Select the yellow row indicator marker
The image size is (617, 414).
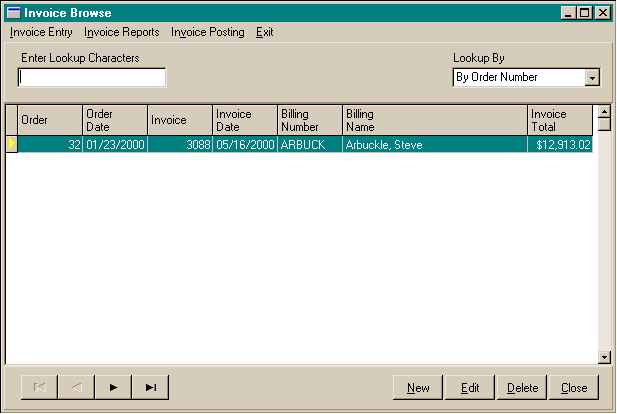click(11, 145)
